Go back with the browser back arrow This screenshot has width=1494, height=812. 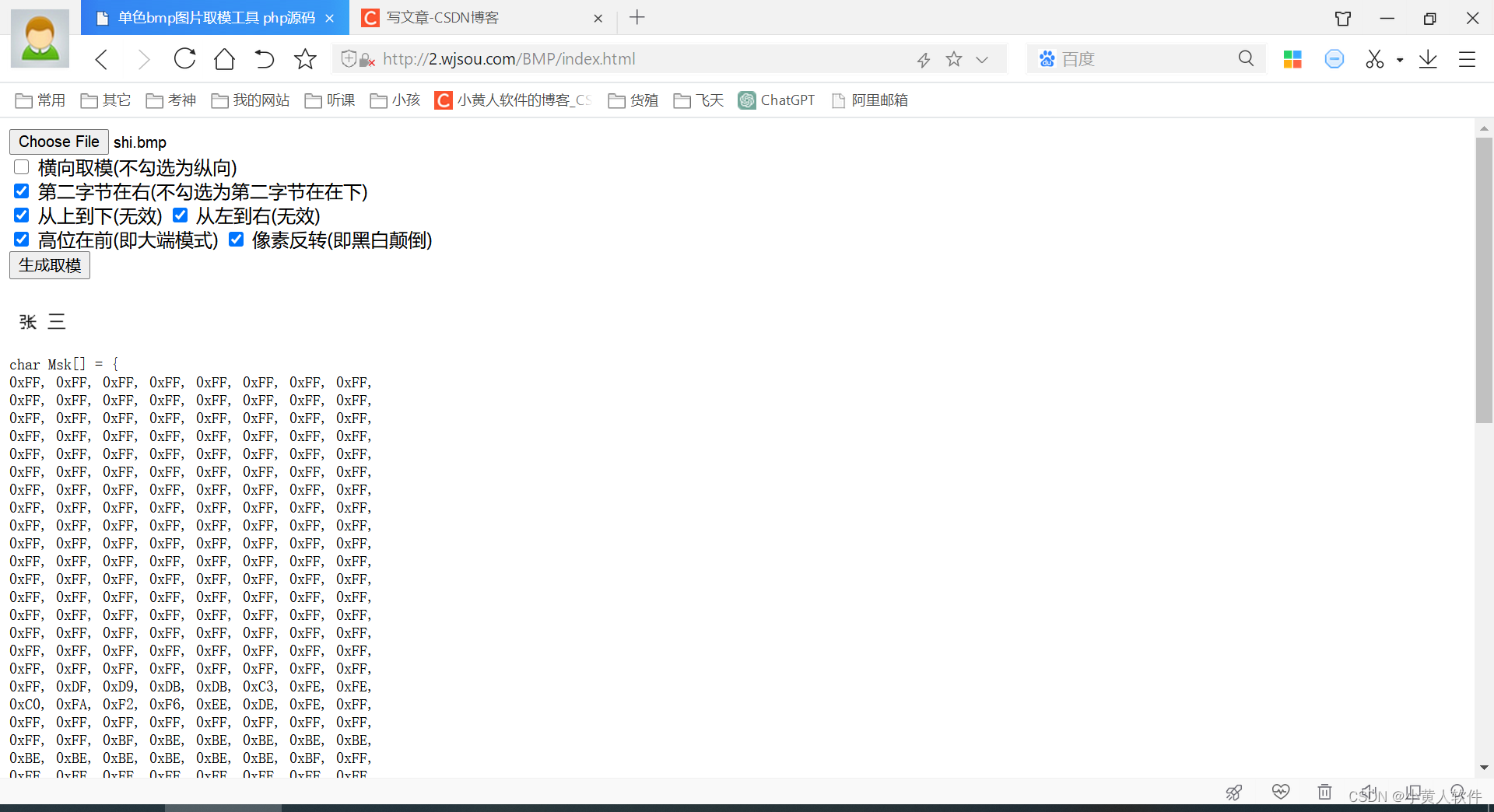coord(101,59)
